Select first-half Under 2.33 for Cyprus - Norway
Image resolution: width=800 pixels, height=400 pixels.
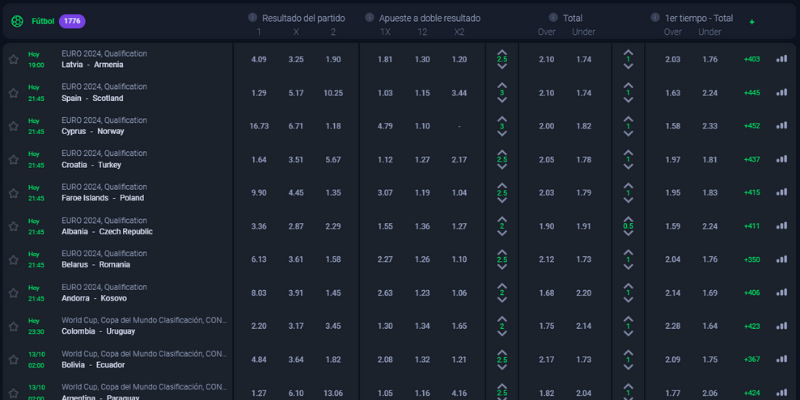pyautogui.click(x=710, y=126)
